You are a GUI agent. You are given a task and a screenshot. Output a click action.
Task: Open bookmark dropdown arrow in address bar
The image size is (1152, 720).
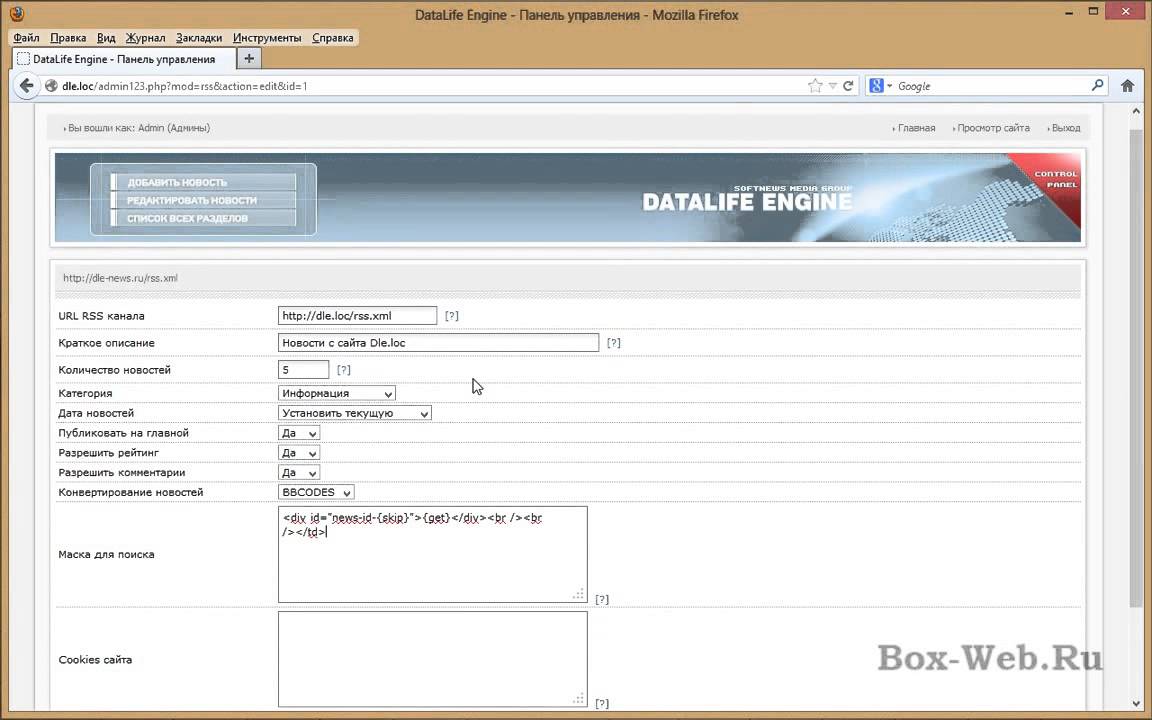click(x=832, y=86)
